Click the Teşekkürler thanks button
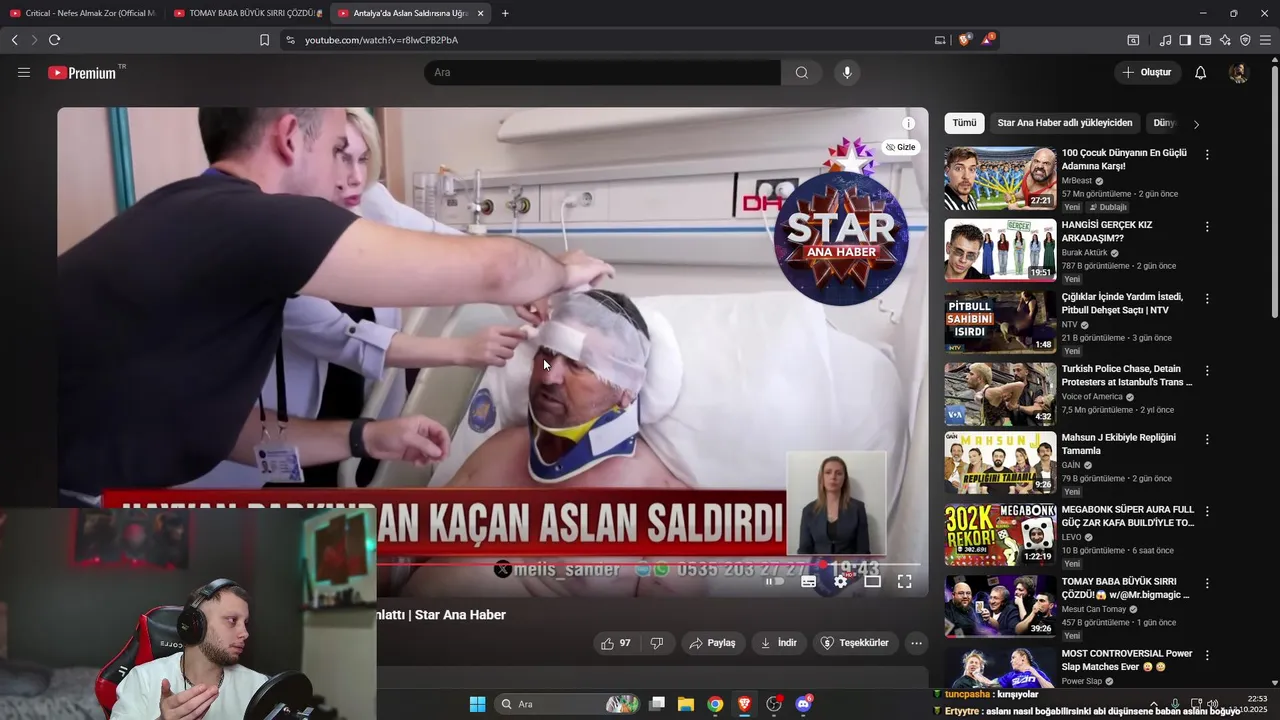The image size is (1280, 720). pyautogui.click(x=855, y=643)
